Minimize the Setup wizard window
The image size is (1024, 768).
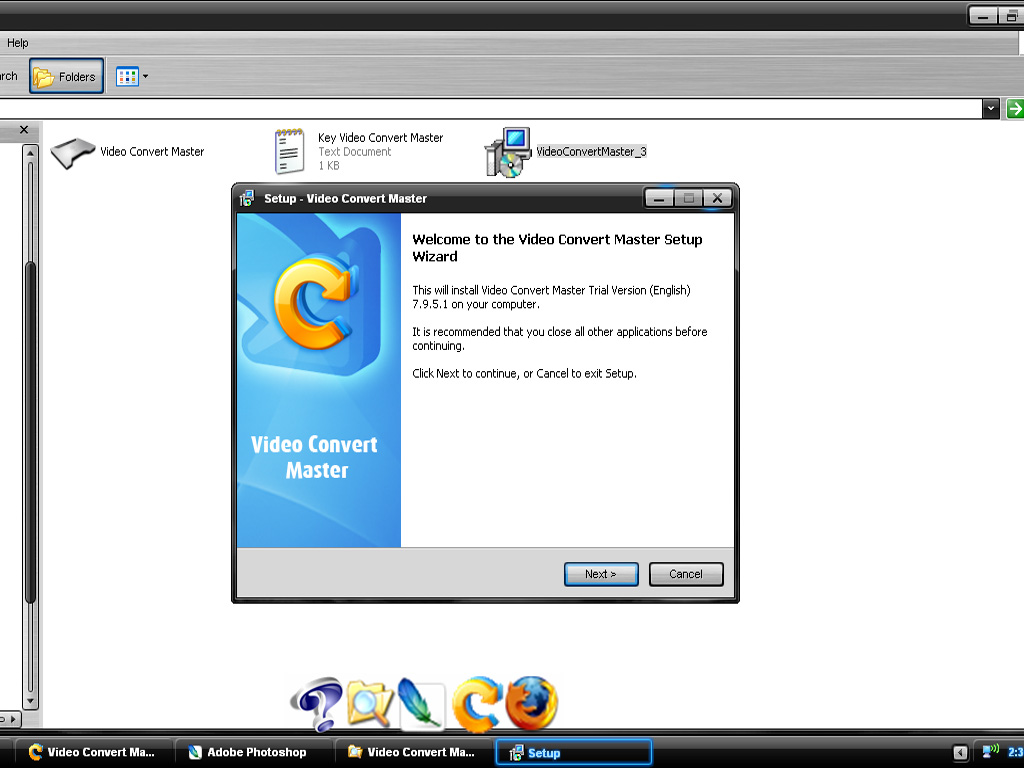[x=658, y=198]
